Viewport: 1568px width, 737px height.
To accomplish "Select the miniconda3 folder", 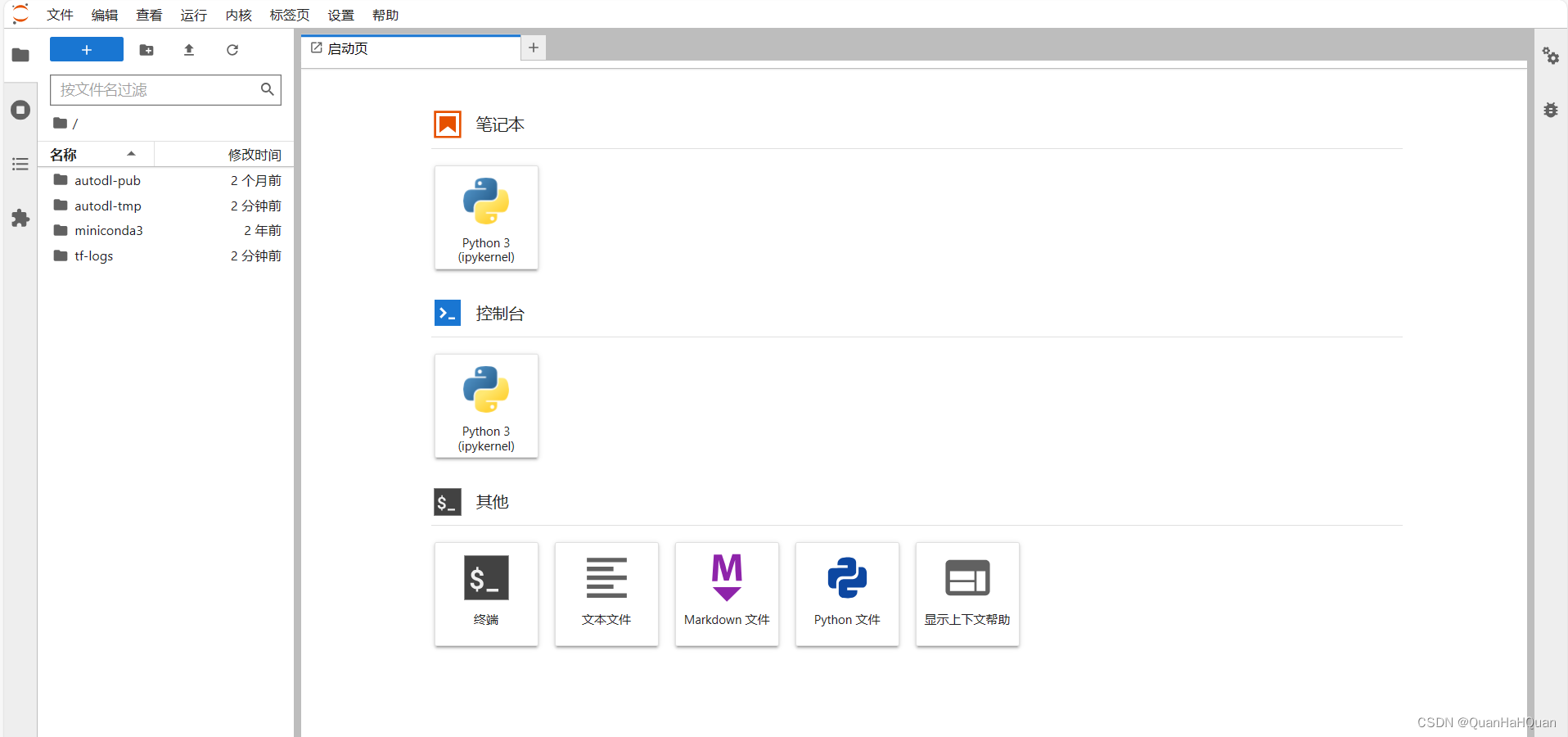I will (166, 230).
